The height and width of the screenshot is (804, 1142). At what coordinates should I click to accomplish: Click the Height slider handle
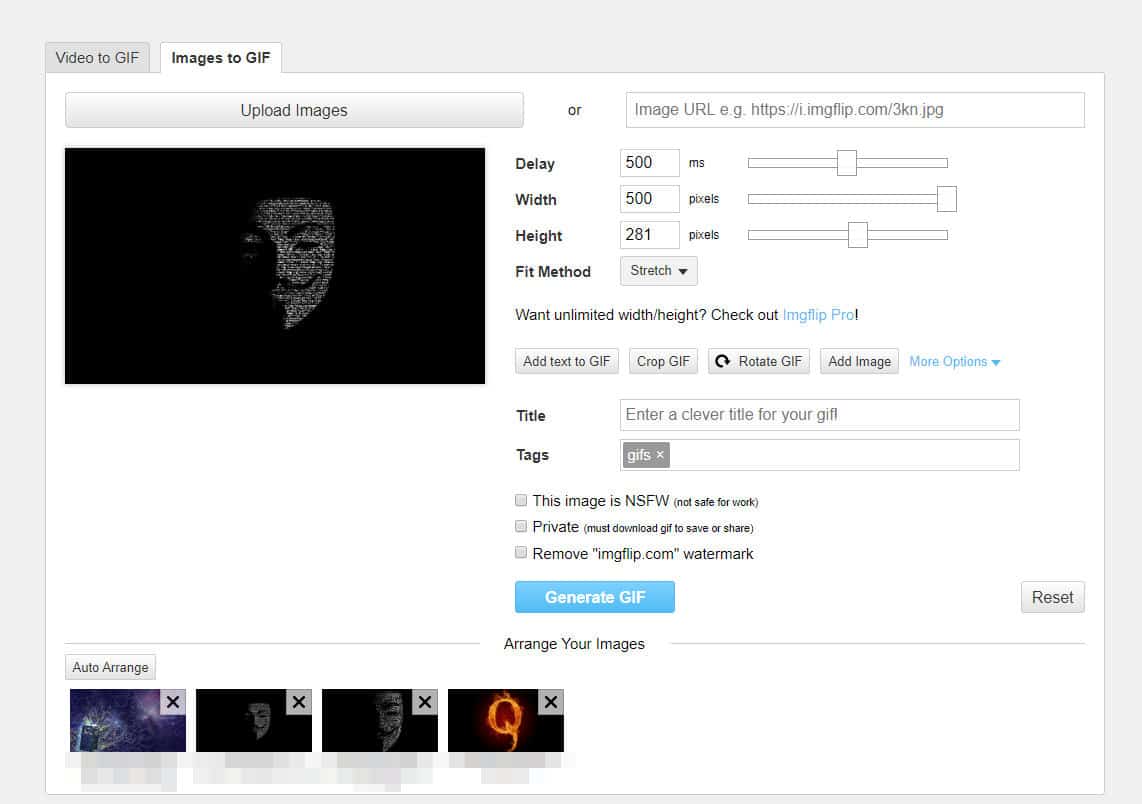[858, 234]
